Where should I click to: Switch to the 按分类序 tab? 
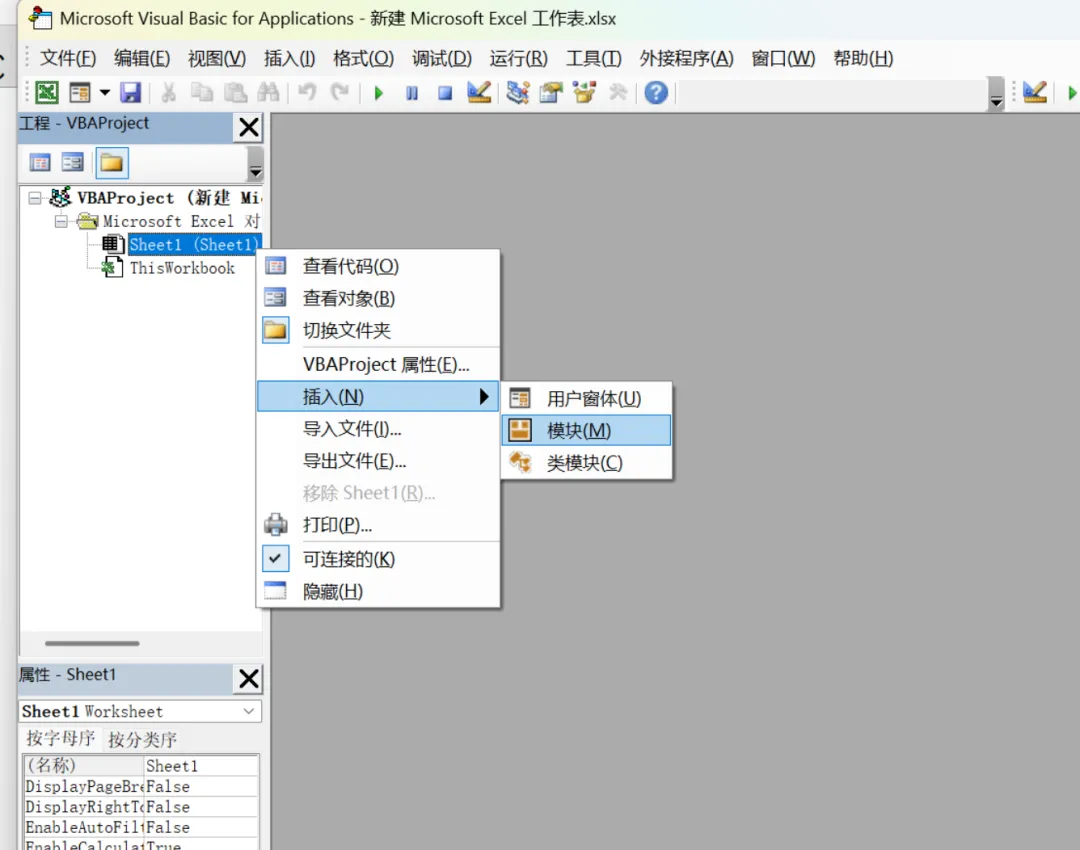143,740
